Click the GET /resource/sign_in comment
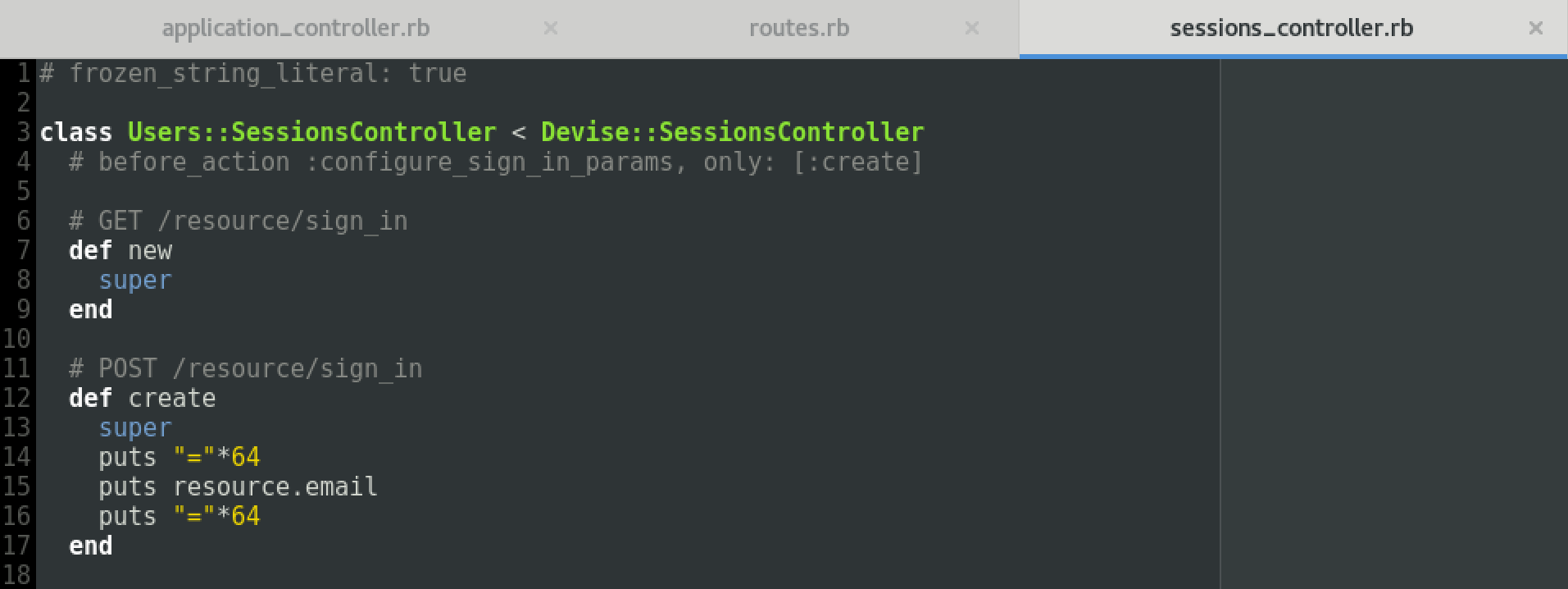1568x589 pixels. coord(239,221)
